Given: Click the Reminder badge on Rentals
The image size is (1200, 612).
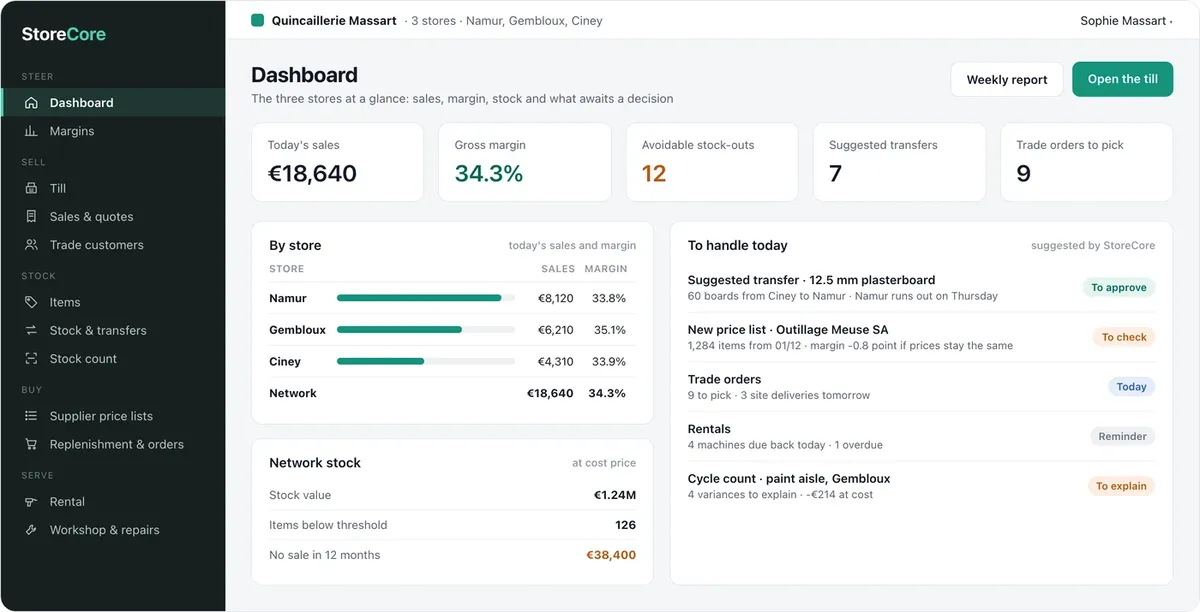Looking at the screenshot, I should point(1122,436).
